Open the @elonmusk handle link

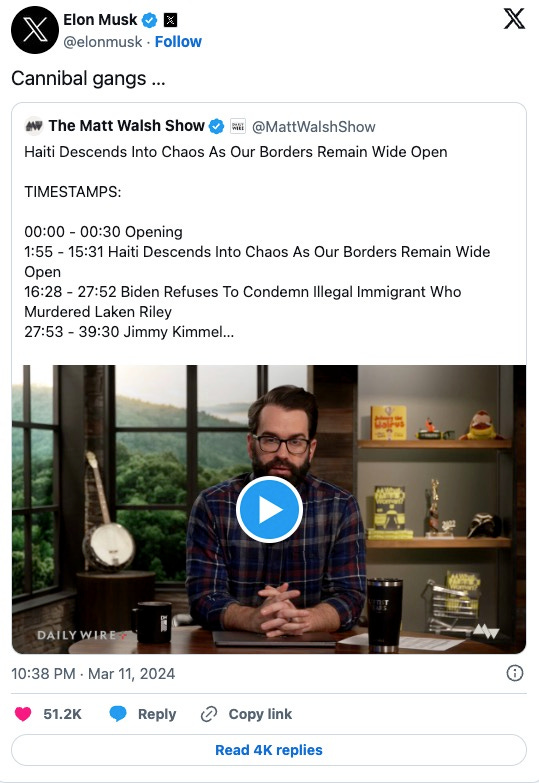[102, 42]
